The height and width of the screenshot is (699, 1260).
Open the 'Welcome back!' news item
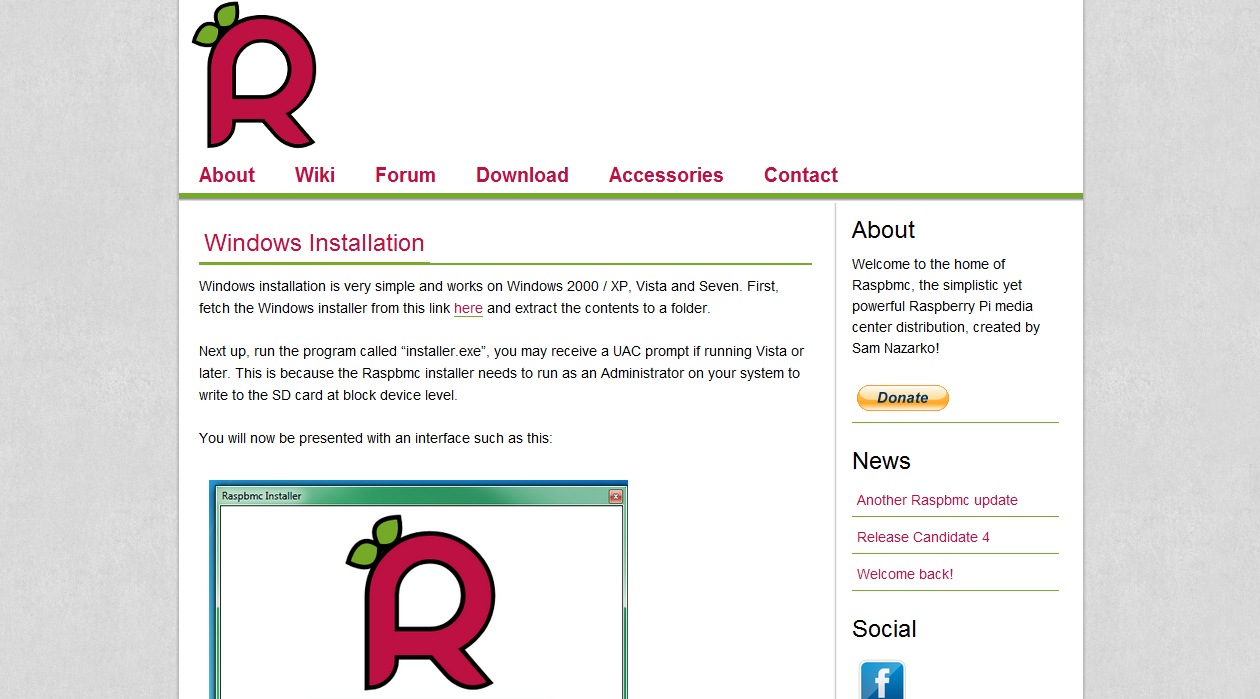(905, 574)
